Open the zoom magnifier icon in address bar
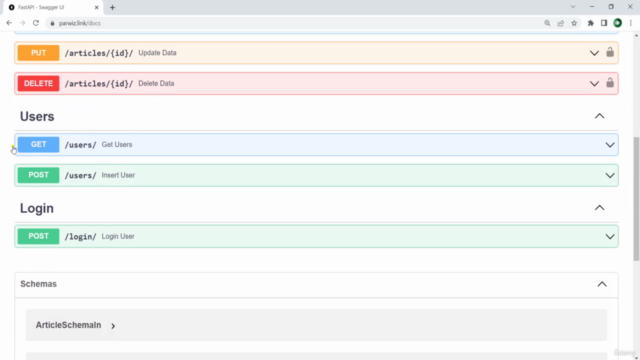Image resolution: width=640 pixels, height=360 pixels. coord(547,23)
